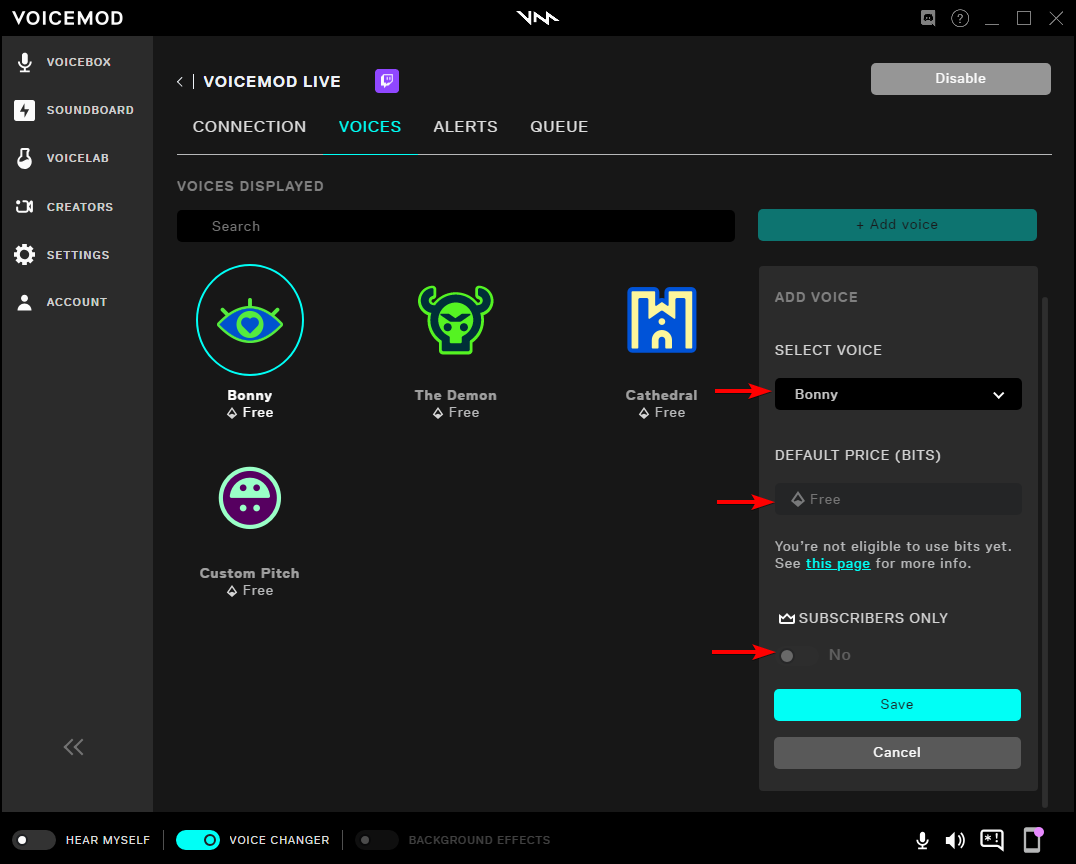Viewport: 1076px width, 864px height.
Task: Click the Twitch integration icon
Action: click(387, 81)
